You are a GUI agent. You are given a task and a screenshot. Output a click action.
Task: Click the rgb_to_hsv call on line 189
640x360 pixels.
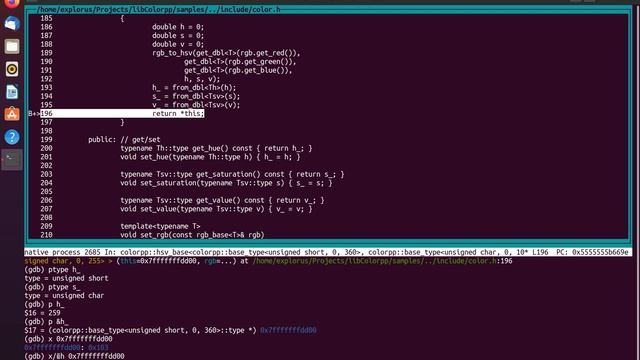tap(226, 53)
